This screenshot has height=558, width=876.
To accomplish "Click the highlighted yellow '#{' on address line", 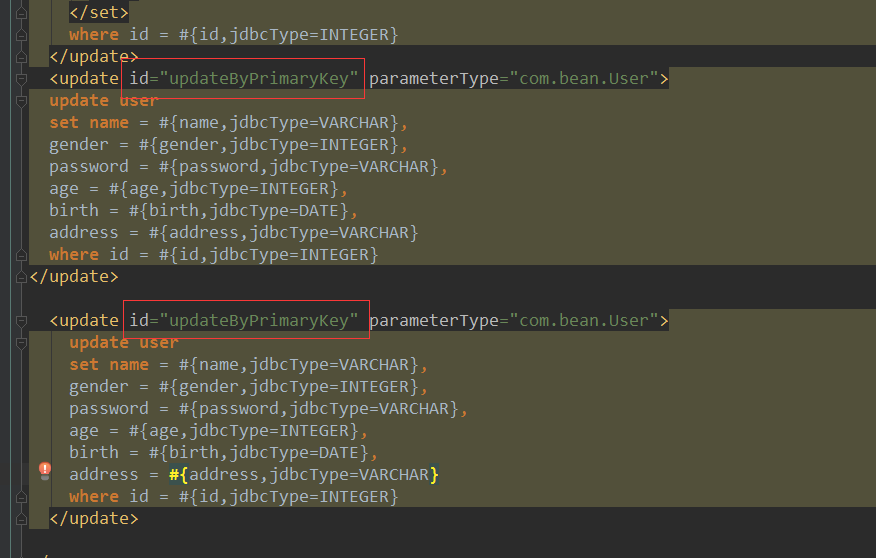I will point(179,475).
